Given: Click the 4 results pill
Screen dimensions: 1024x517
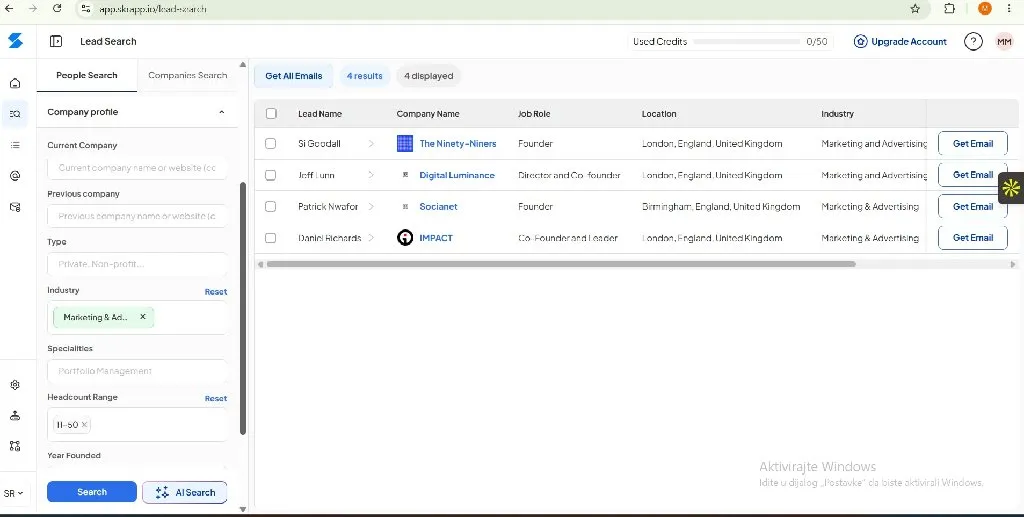Looking at the screenshot, I should (364, 76).
